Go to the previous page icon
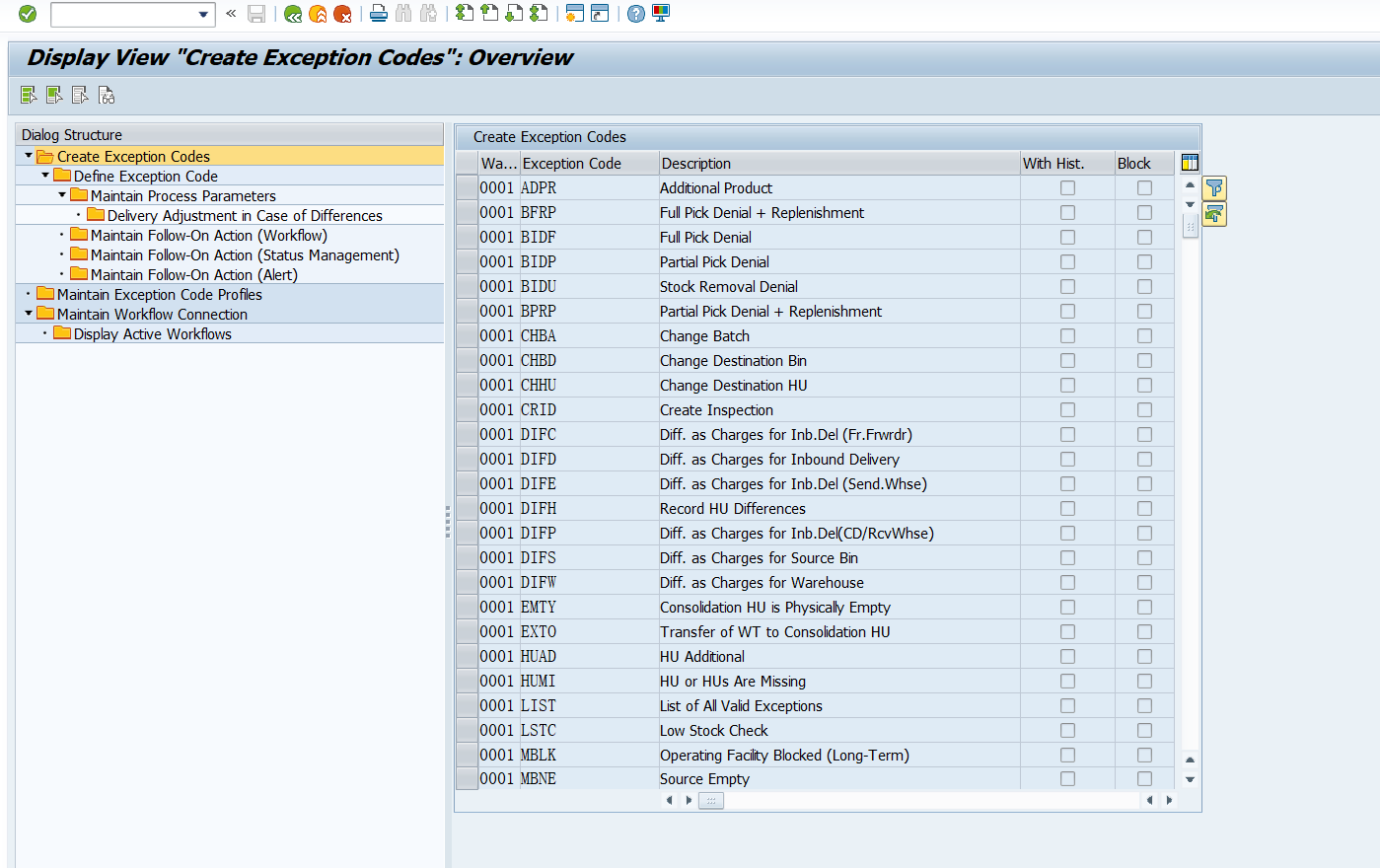The image size is (1380, 868). pyautogui.click(x=488, y=14)
